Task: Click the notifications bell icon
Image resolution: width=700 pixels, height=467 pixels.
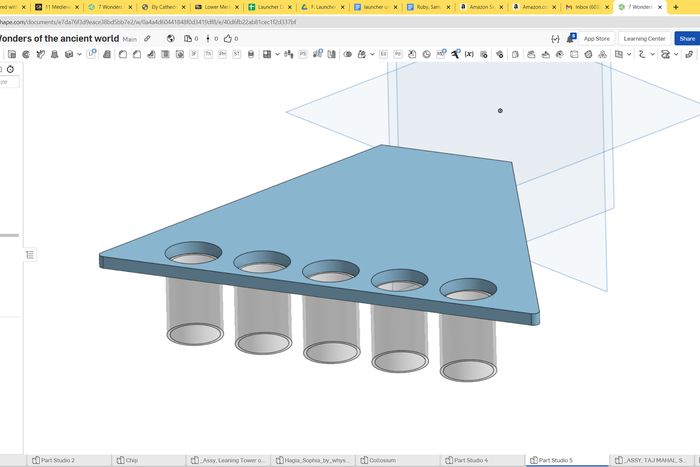Action: (x=572, y=38)
